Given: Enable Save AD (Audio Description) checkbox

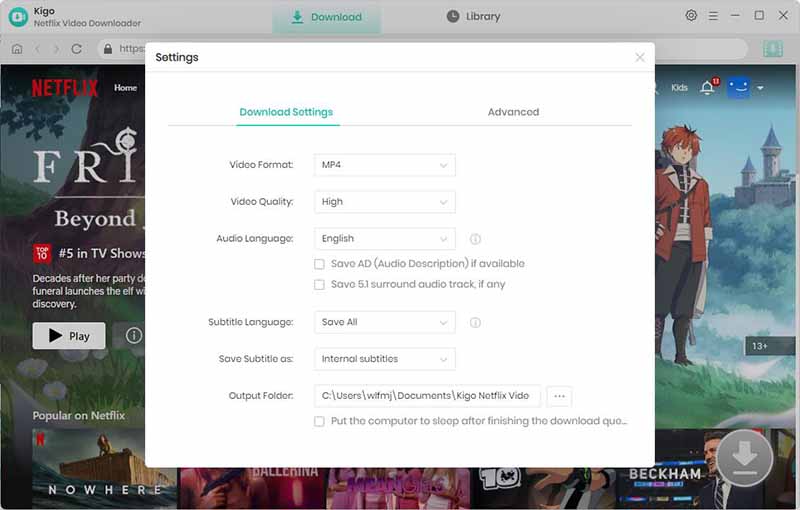Looking at the screenshot, I should [x=320, y=264].
